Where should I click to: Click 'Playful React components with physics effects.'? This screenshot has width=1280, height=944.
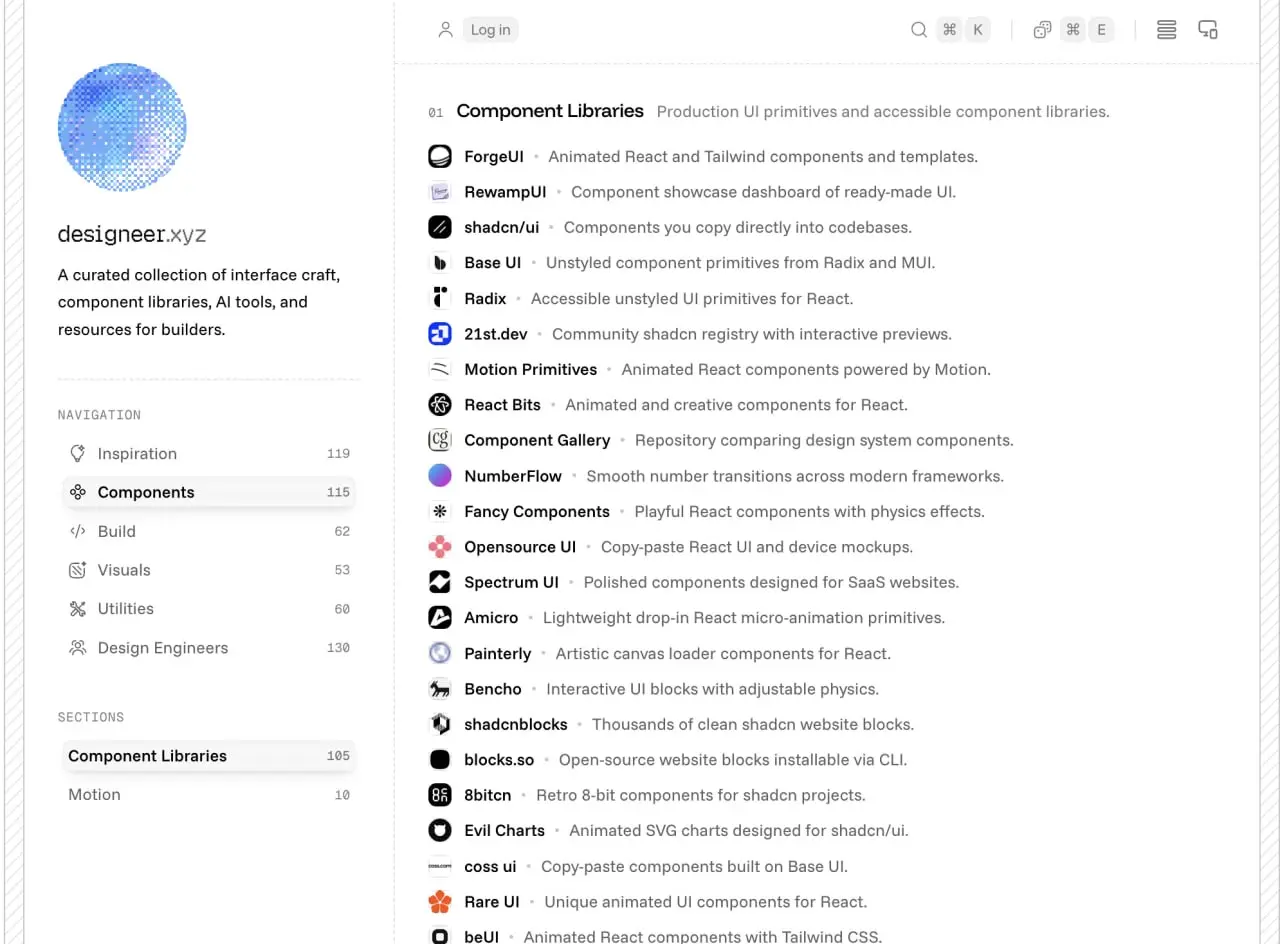[x=810, y=512]
